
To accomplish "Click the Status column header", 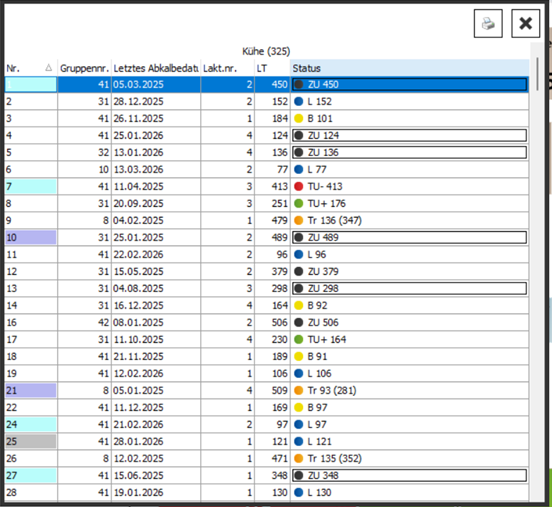I will tap(409, 68).
